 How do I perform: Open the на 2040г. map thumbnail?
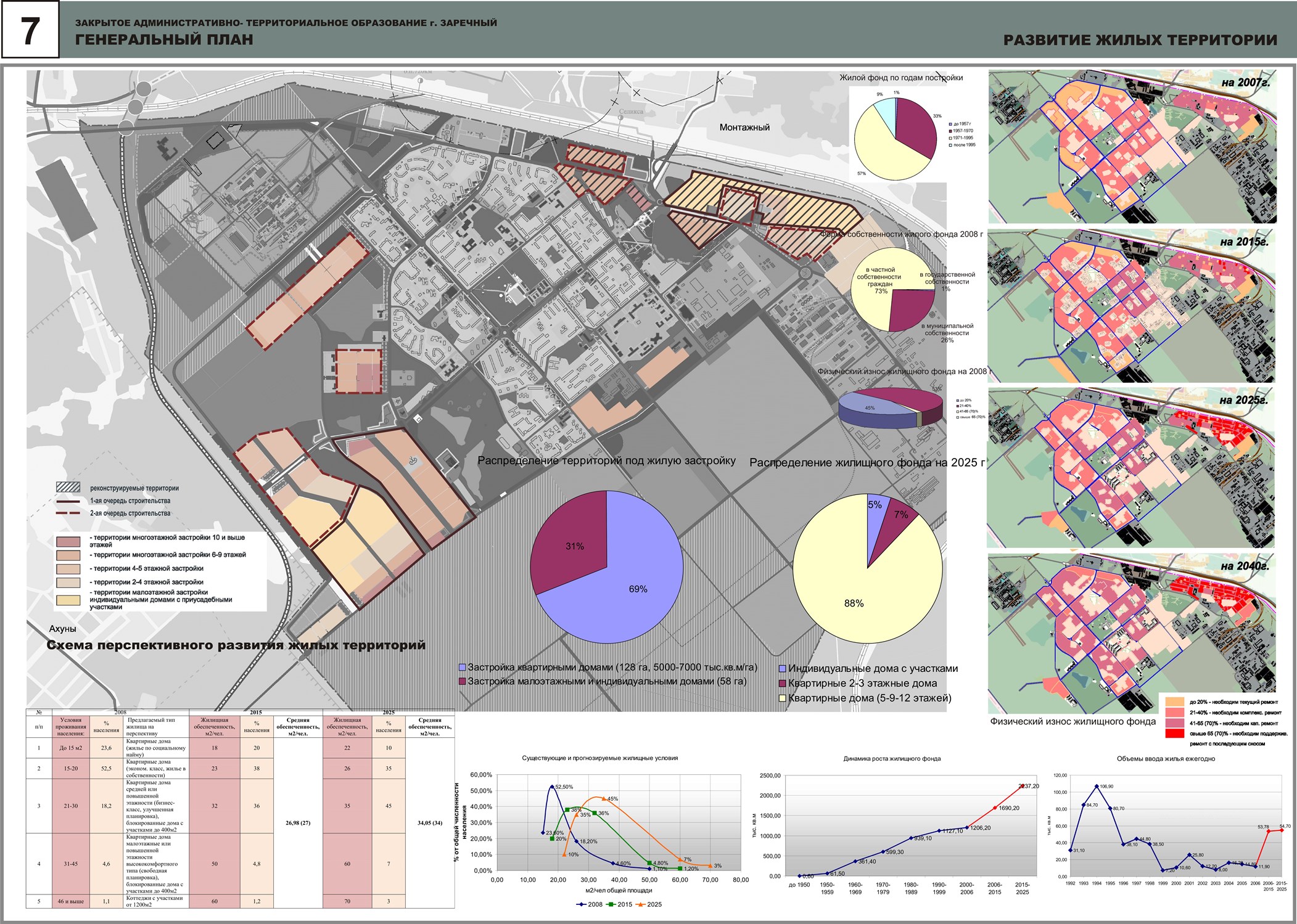click(x=1132, y=634)
